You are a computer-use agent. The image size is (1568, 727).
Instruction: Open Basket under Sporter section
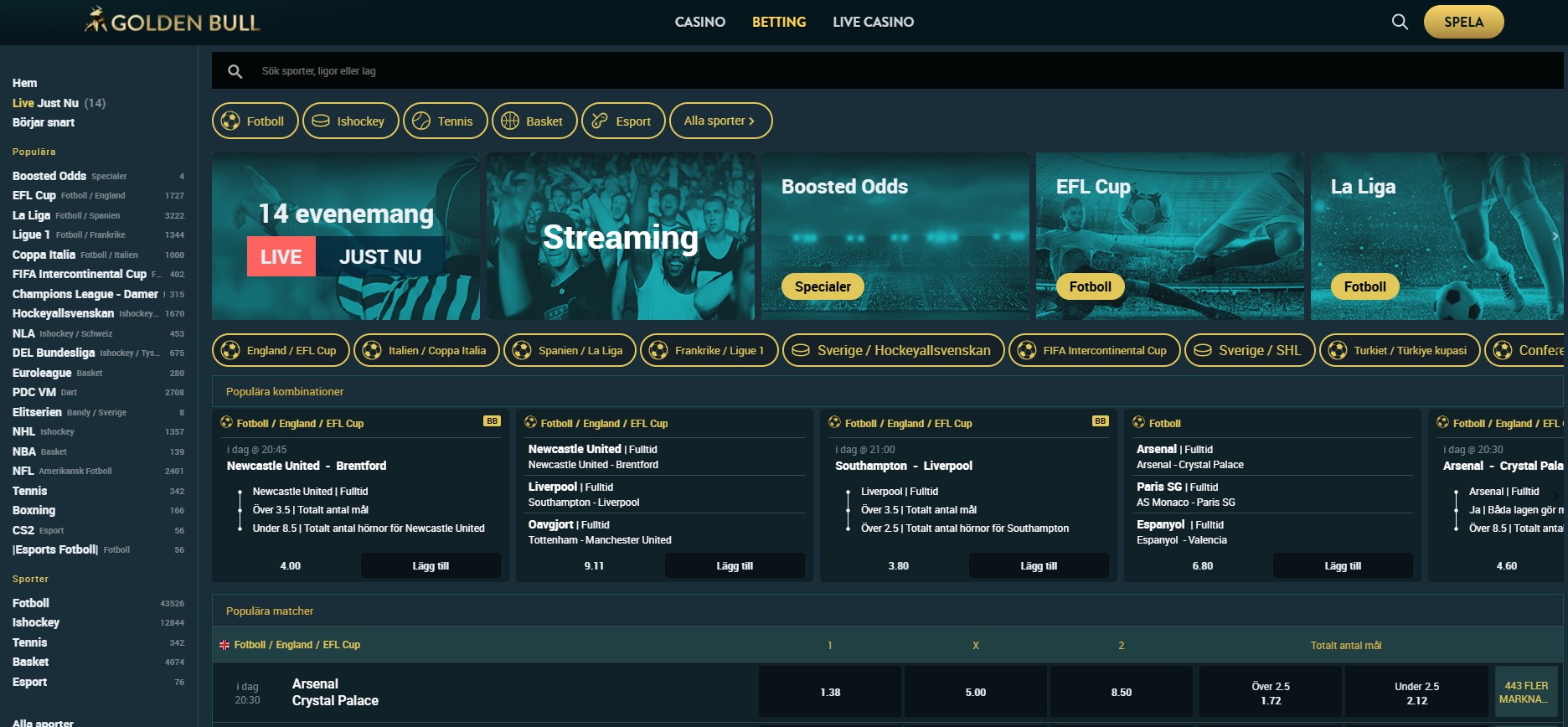pyautogui.click(x=98, y=662)
